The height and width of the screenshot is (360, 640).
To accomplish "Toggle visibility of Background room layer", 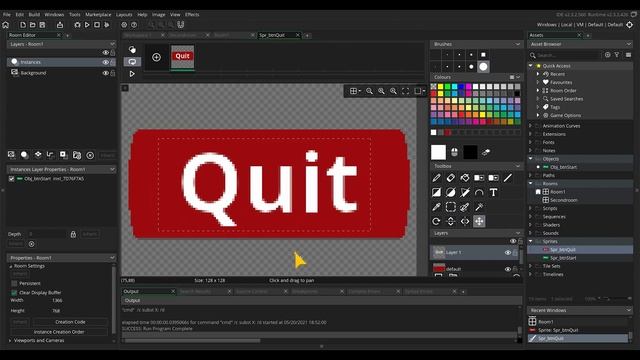I will 105,73.
